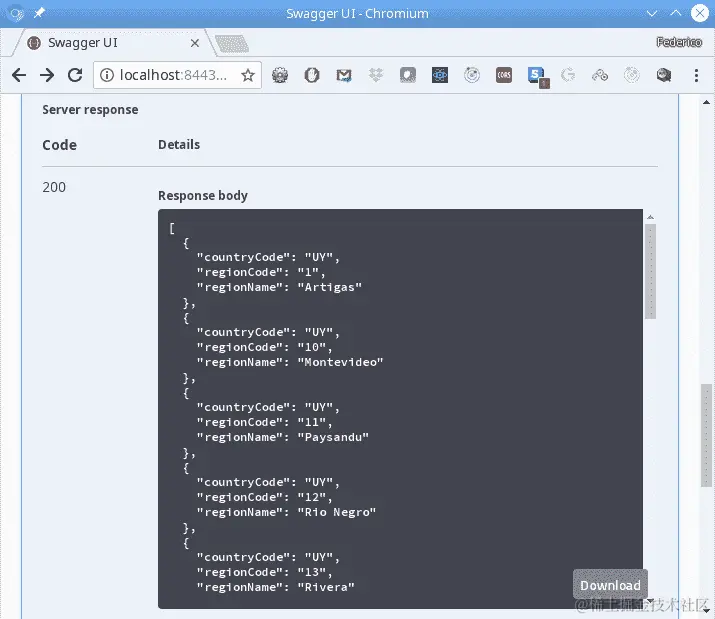Open the gear-shaped extension icon
Screen dimensions: 715x619
click(280, 75)
